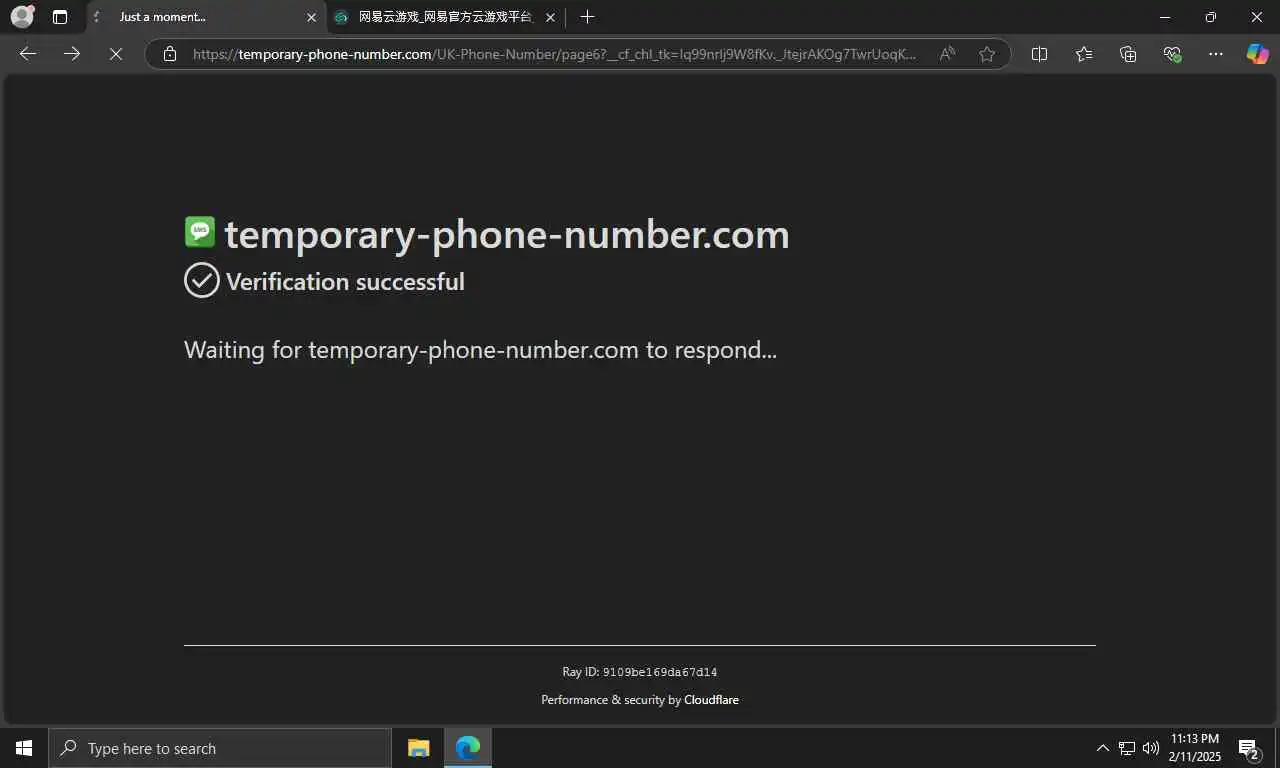Close the 'Just a moment...' tab

[311, 17]
